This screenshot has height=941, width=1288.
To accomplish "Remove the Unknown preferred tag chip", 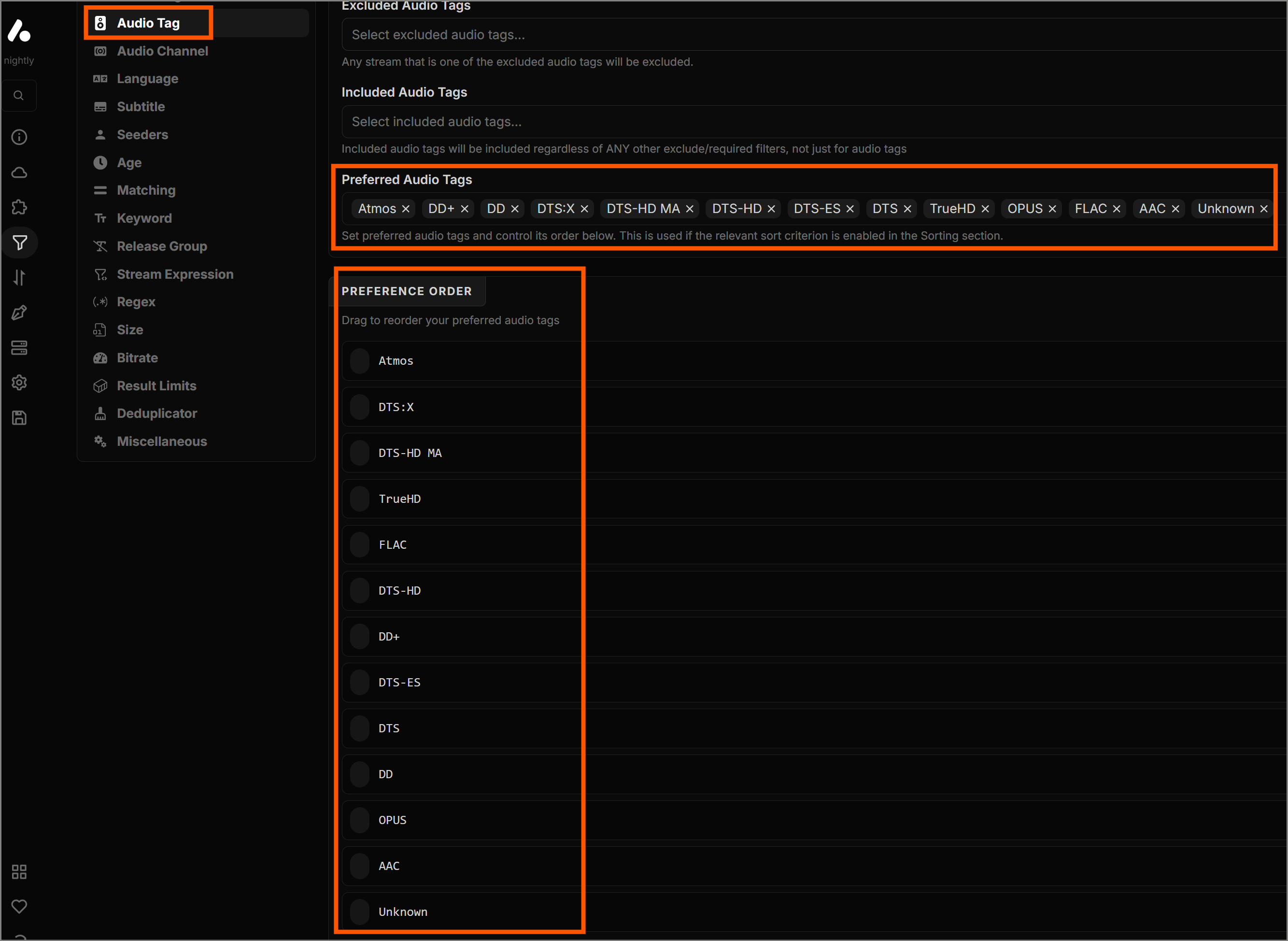I will pyautogui.click(x=1263, y=209).
